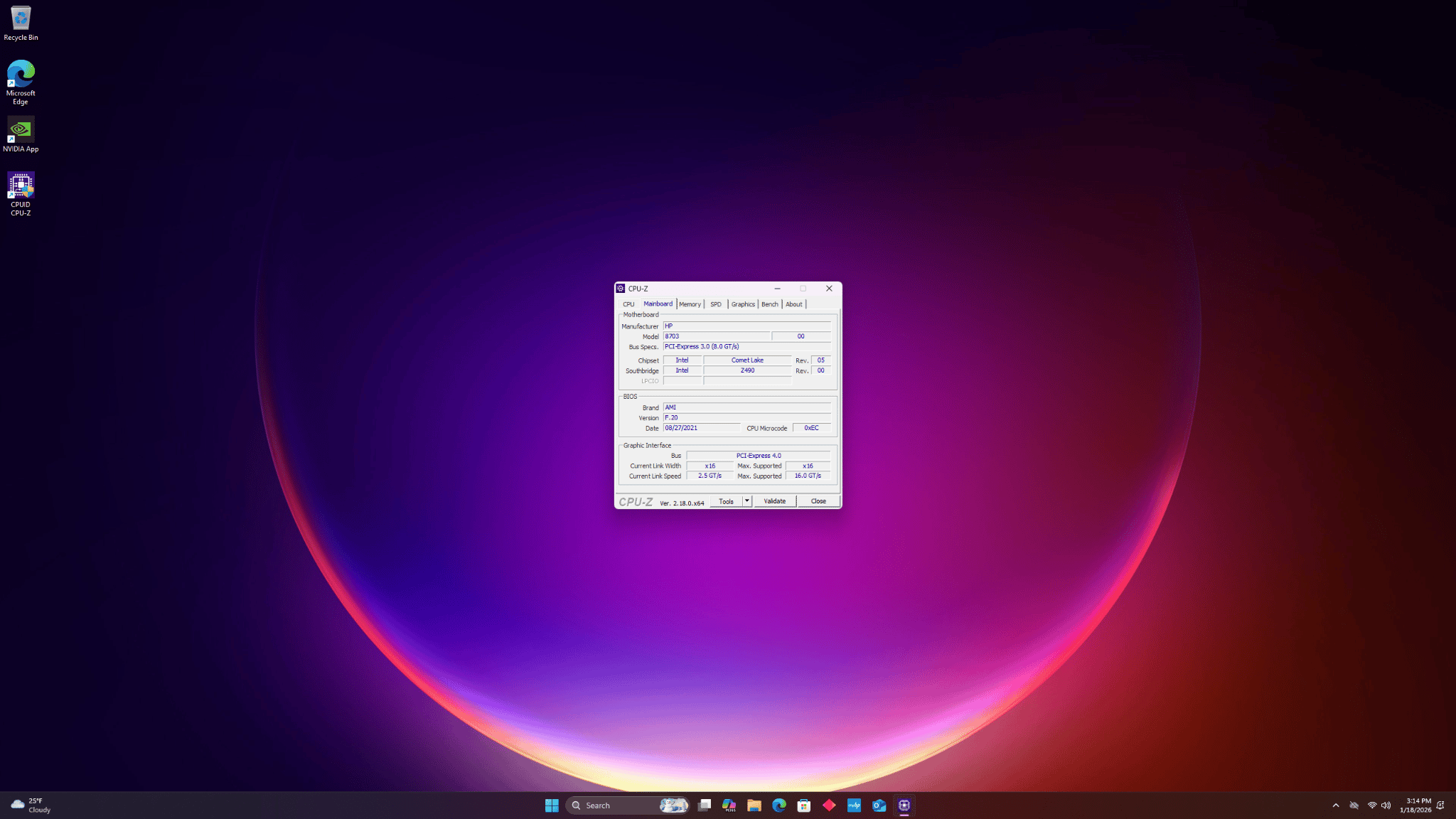Click the red diamond app taskbar icon
This screenshot has width=1456, height=819.
point(829,805)
